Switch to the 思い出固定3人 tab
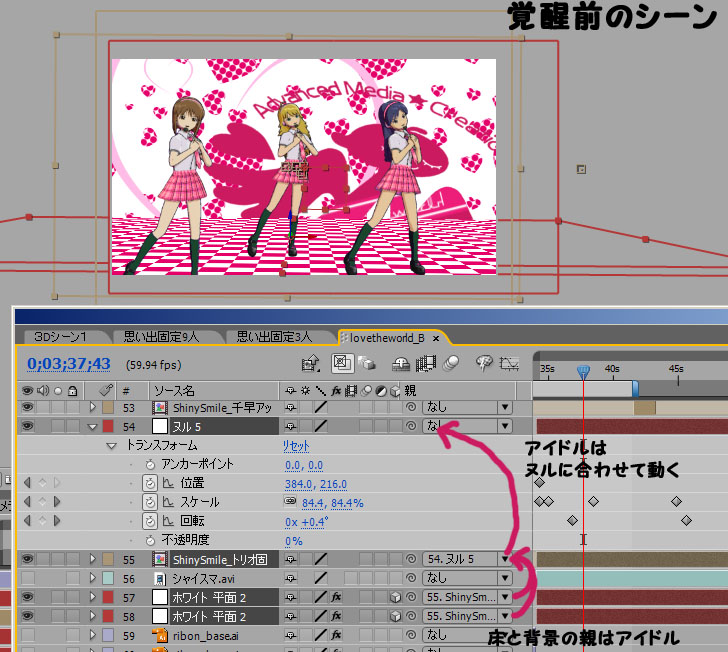This screenshot has height=652, width=728. [274, 337]
